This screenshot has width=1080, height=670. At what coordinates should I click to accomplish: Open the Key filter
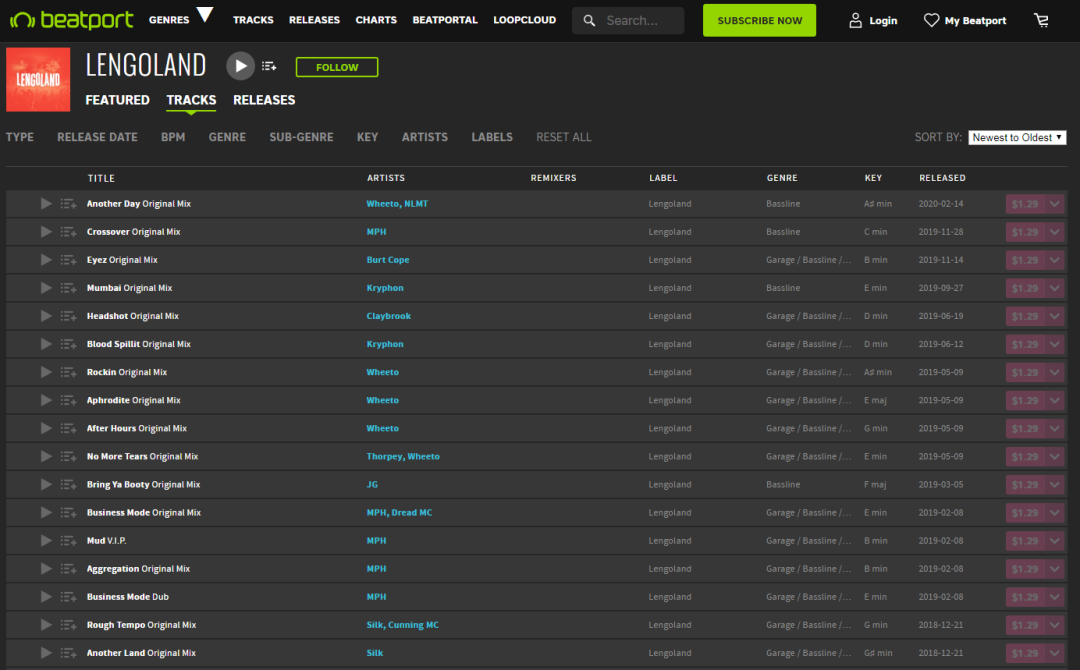367,137
